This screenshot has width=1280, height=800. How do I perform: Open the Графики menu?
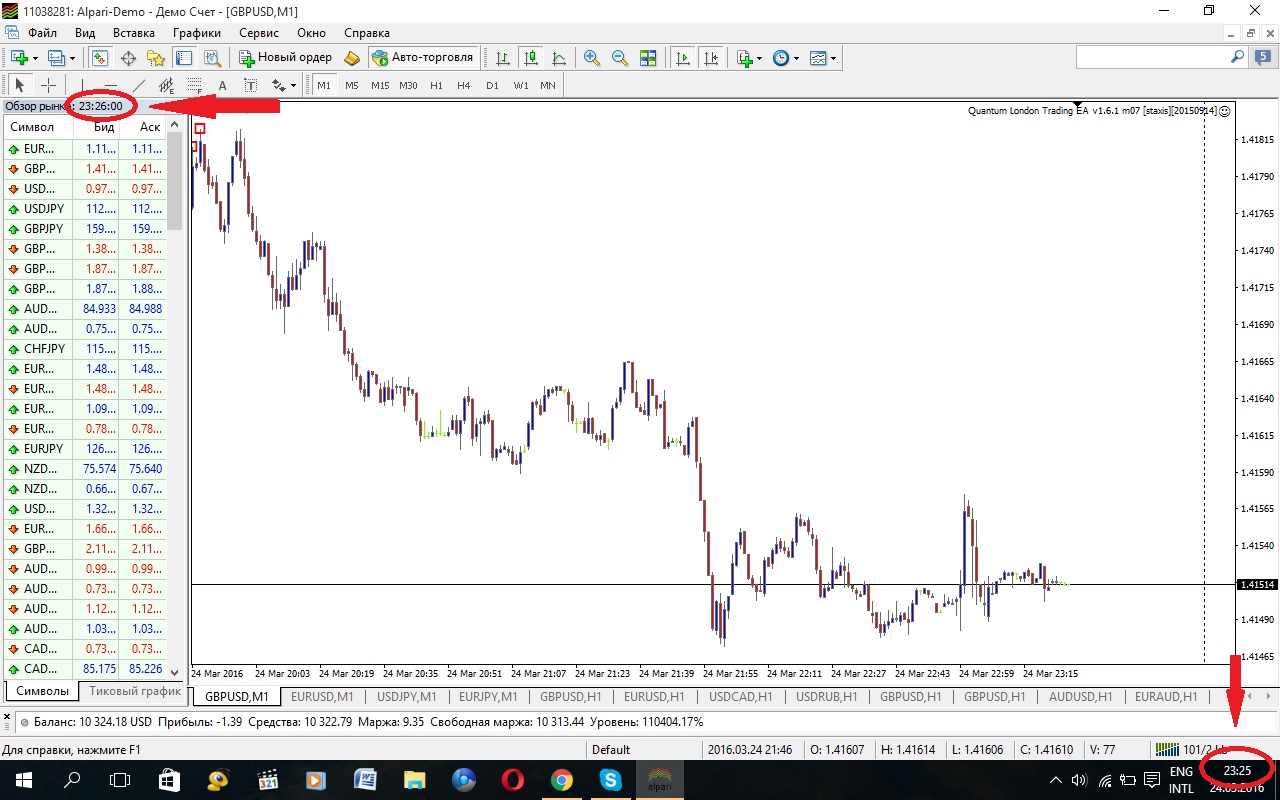pos(196,33)
